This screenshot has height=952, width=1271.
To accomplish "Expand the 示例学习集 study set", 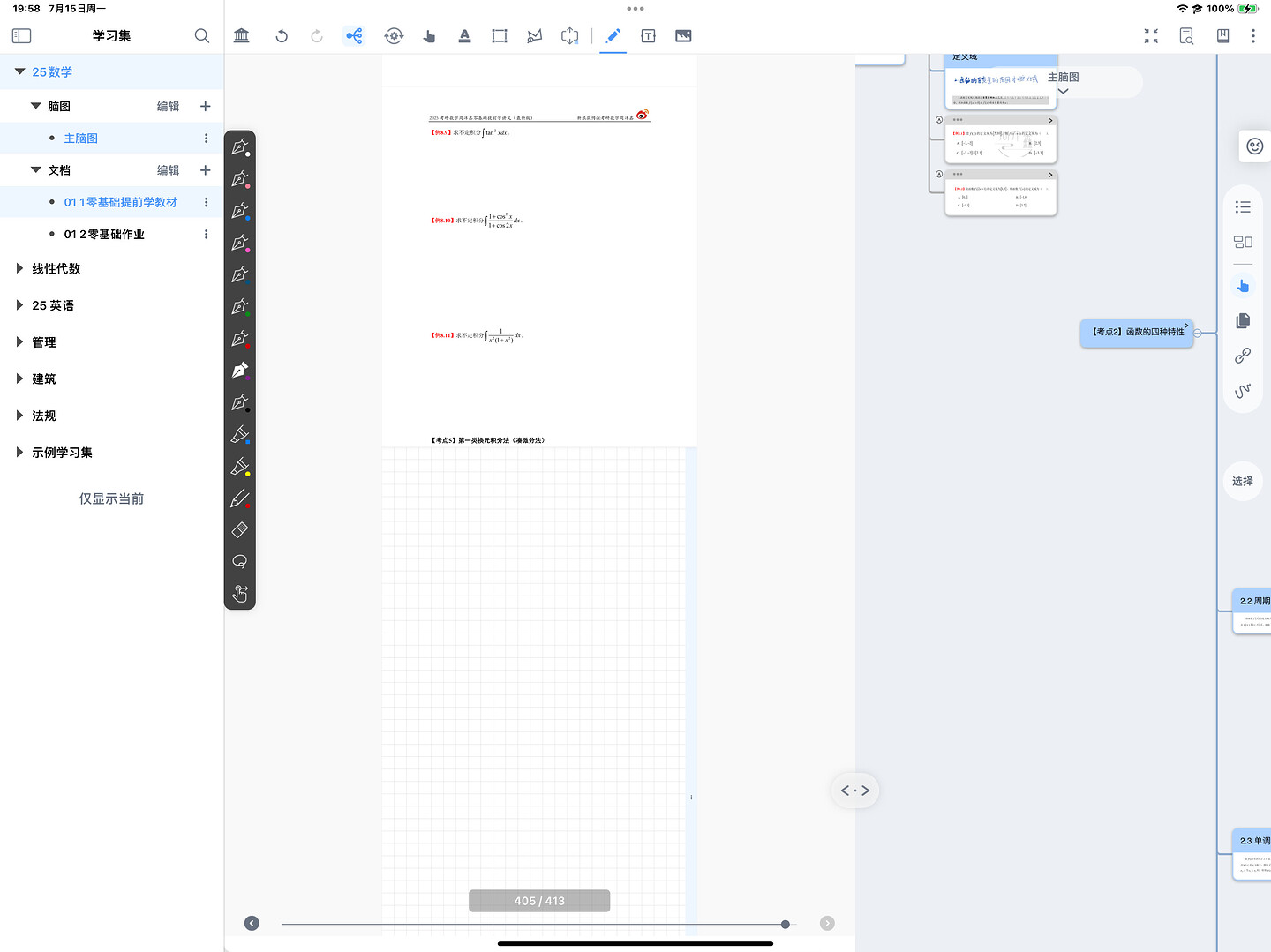I will (19, 453).
